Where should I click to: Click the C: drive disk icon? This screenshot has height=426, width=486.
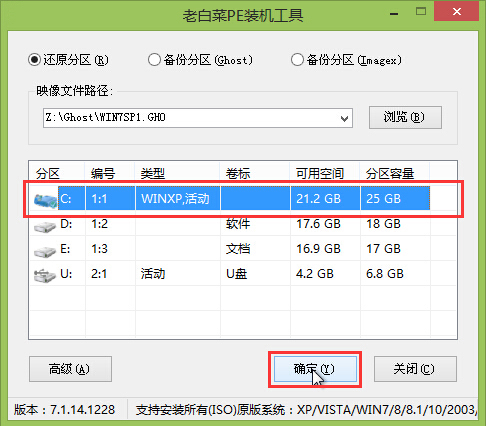[45, 200]
